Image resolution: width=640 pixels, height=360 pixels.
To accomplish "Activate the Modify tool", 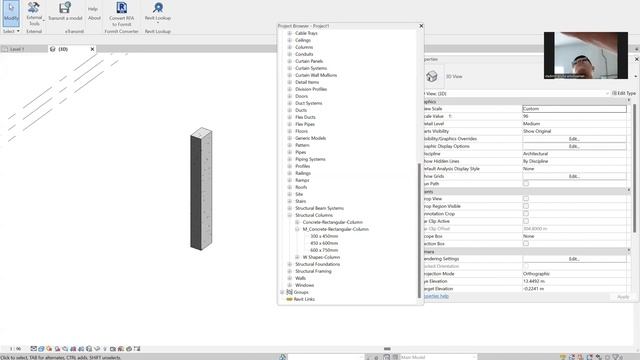I will pyautogui.click(x=11, y=13).
